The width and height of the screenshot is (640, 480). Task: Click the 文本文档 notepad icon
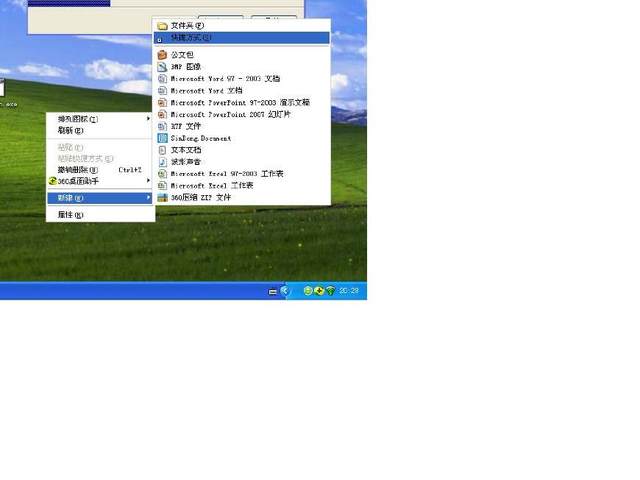click(x=162, y=150)
